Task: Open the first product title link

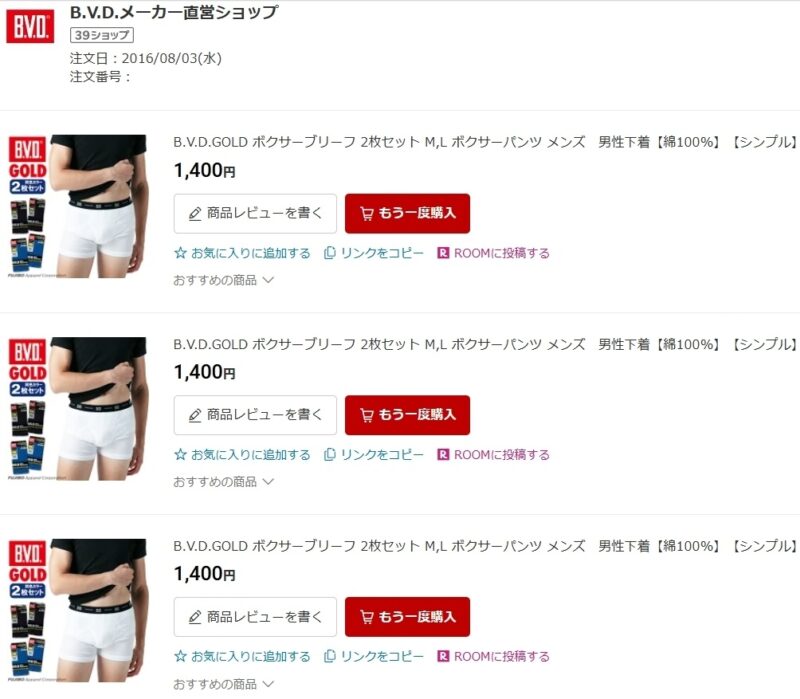Action: point(485,142)
